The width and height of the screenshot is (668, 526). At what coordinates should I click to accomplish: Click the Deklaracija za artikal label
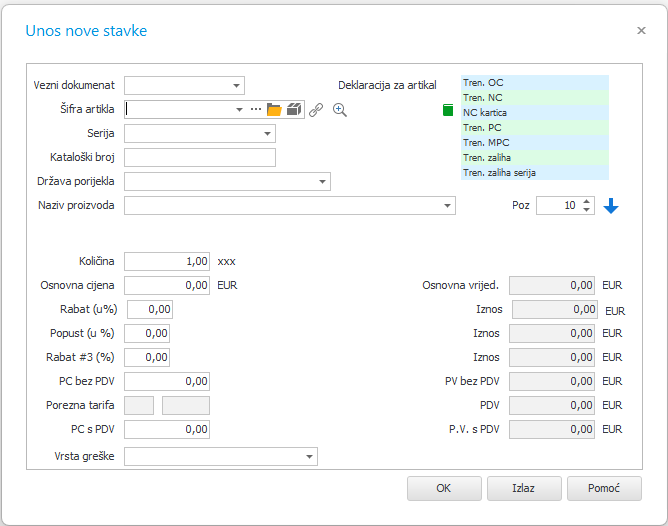(387, 86)
